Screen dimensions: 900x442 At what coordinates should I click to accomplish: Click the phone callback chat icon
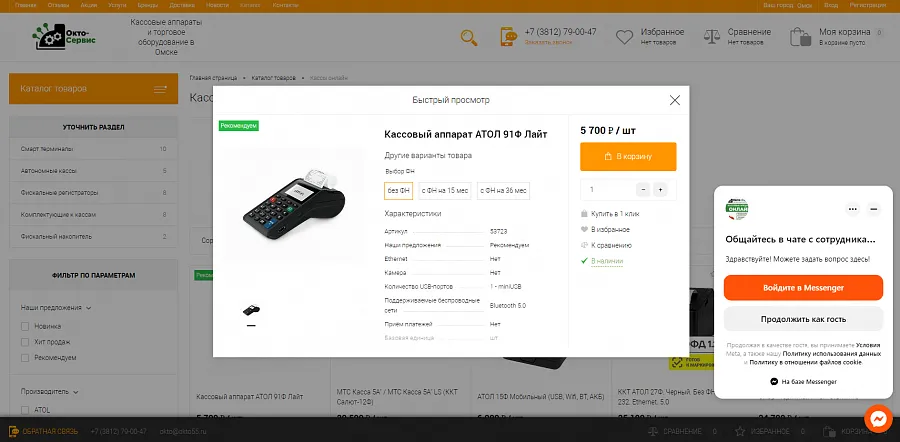click(509, 36)
